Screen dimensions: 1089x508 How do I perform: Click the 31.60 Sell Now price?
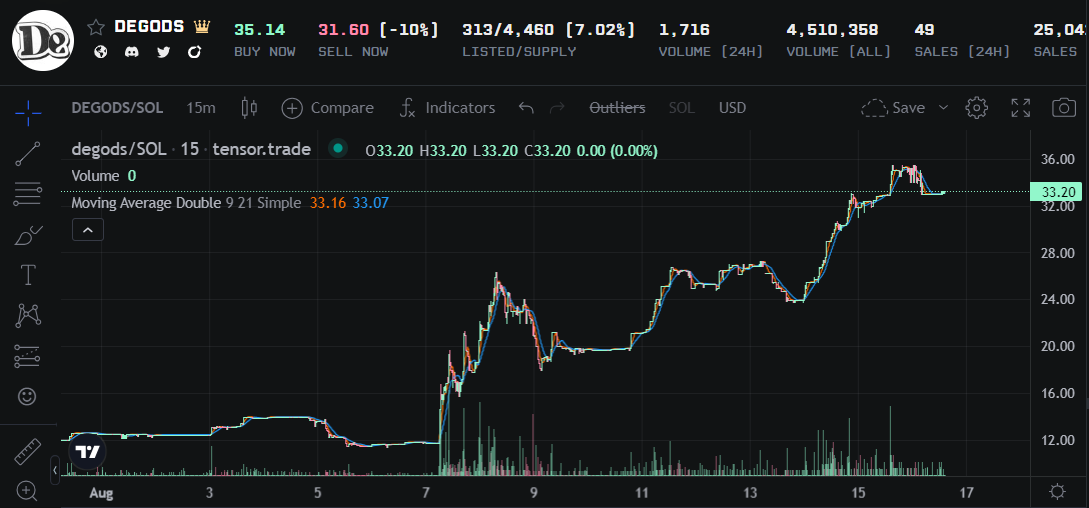[x=345, y=30]
